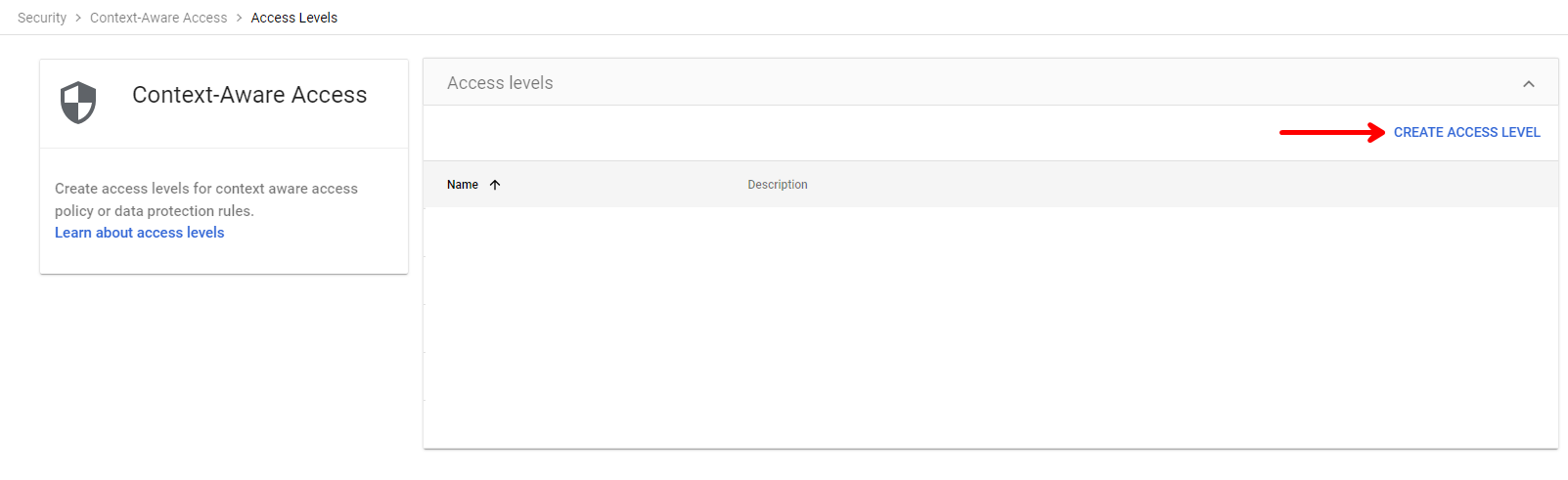Sort the table by Name column
The image size is (1568, 480).
(x=463, y=185)
